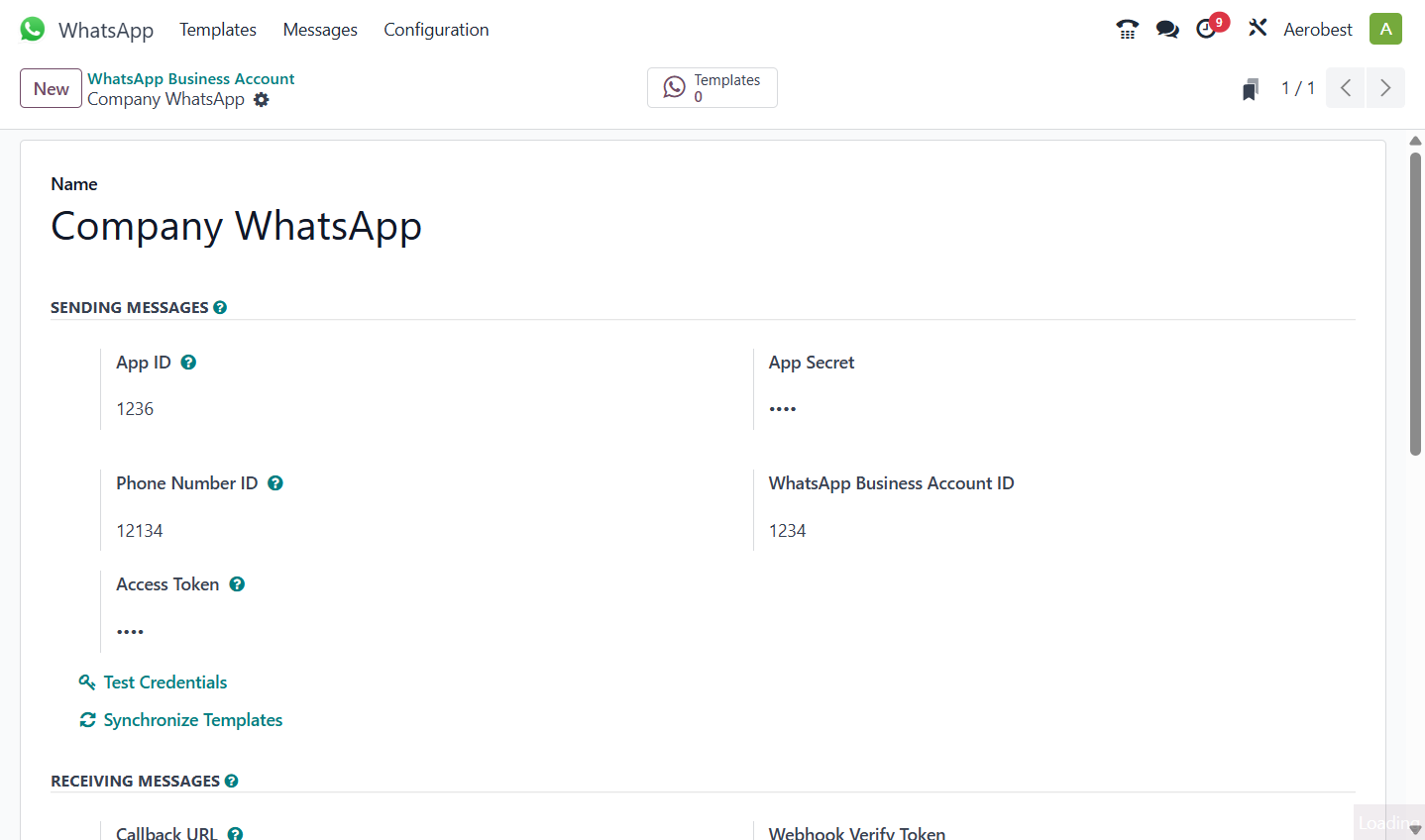The image size is (1425, 840).
Task: Click the Synchronize Templates link
Action: pyautogui.click(x=193, y=720)
